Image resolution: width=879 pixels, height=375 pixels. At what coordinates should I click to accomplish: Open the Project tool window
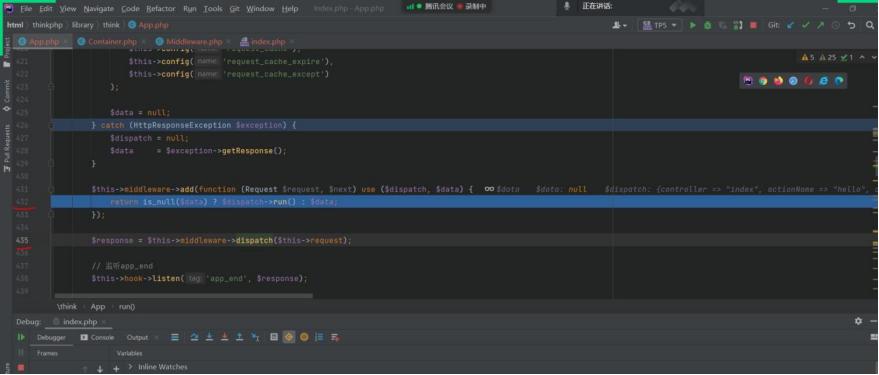(x=7, y=54)
